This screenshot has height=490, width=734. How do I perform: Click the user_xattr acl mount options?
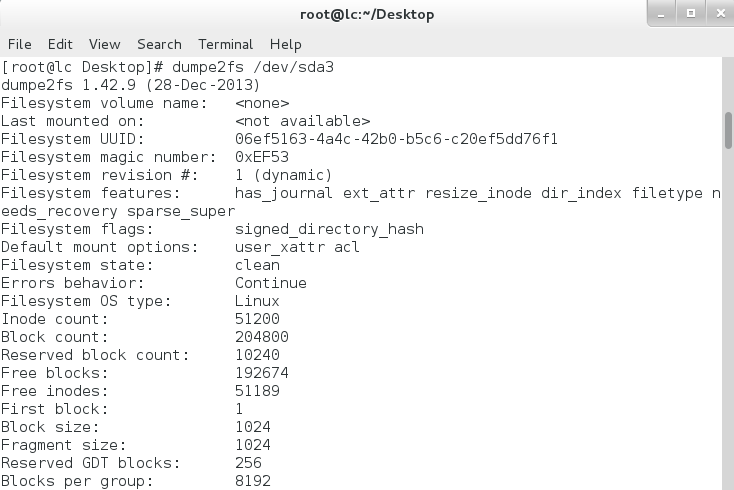[297, 247]
